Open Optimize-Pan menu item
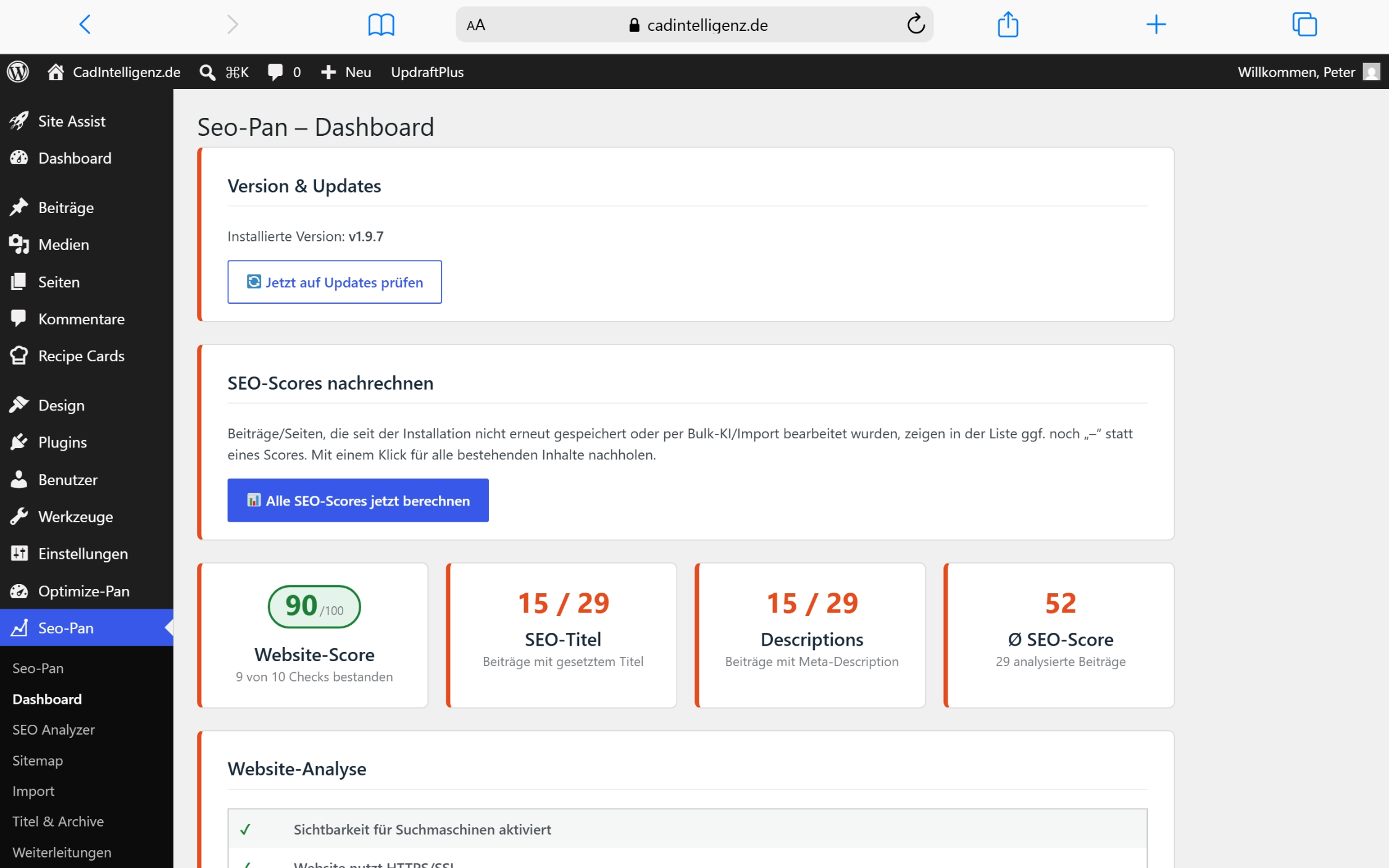The height and width of the screenshot is (868, 1389). pyautogui.click(x=86, y=591)
